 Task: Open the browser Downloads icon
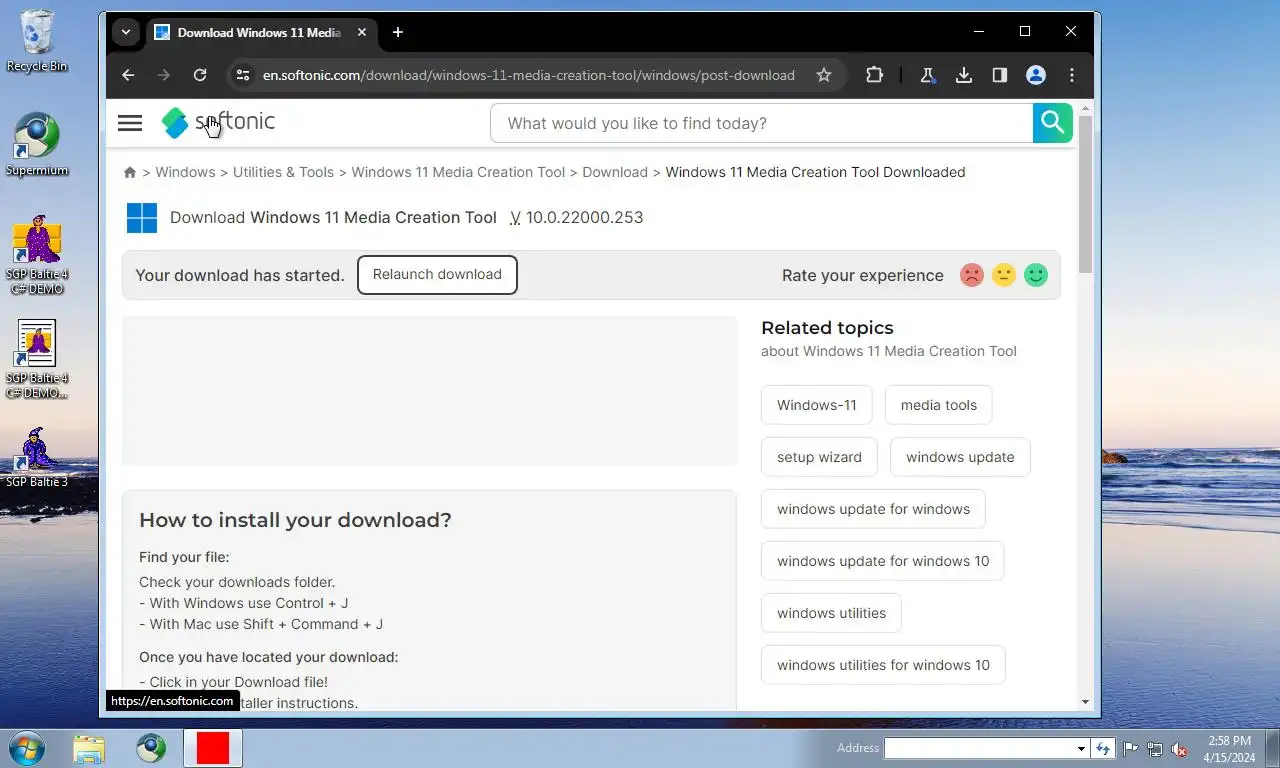pyautogui.click(x=964, y=75)
